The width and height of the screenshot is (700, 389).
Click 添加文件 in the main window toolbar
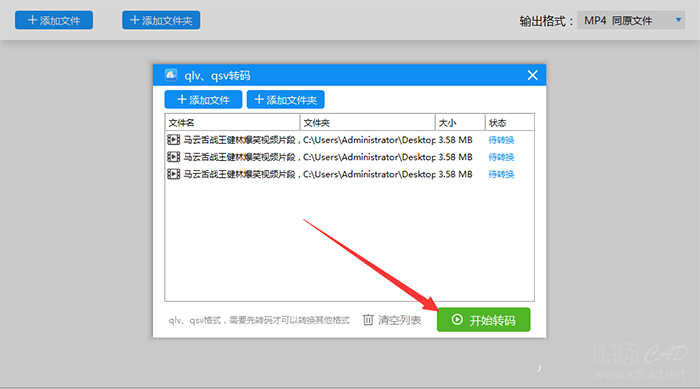pyautogui.click(x=54, y=20)
